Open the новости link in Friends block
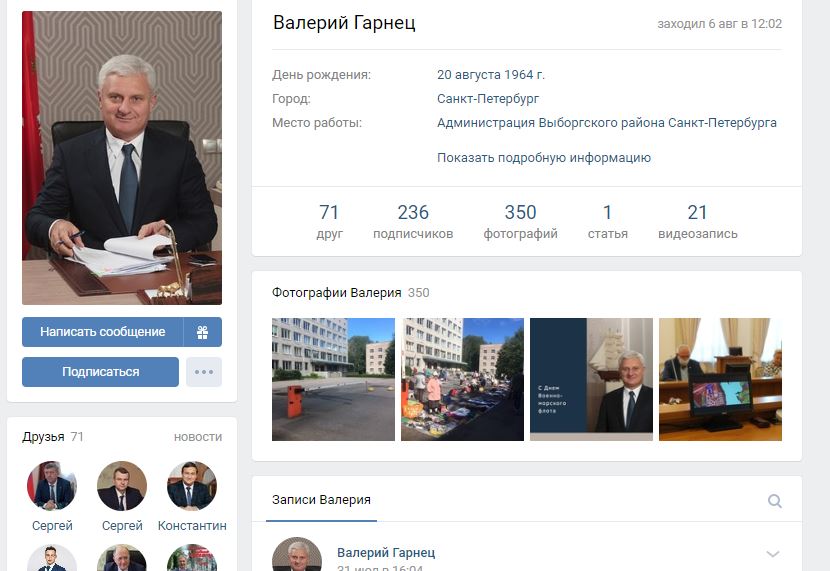Viewport: 830px width, 571px height. (198, 437)
